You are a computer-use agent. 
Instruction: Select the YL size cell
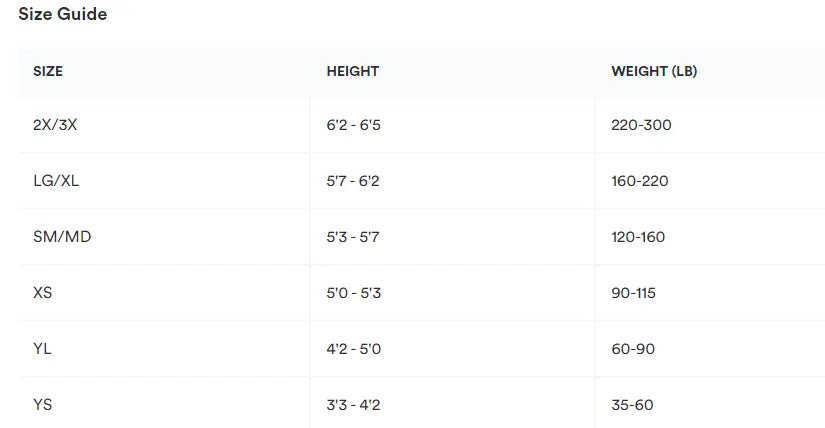click(42, 349)
